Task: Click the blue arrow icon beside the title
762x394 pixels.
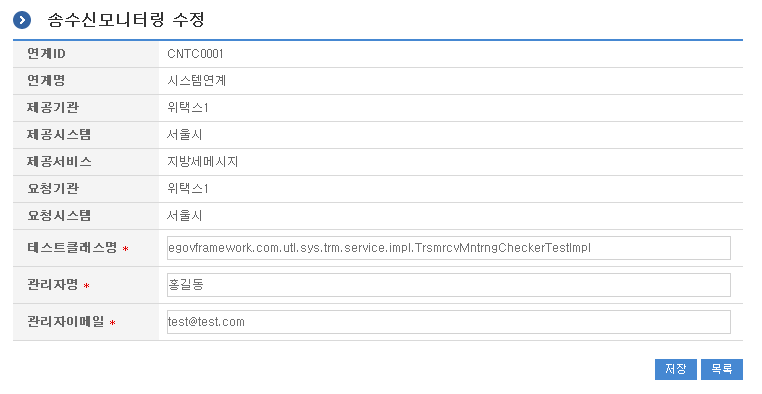Action: (22, 20)
